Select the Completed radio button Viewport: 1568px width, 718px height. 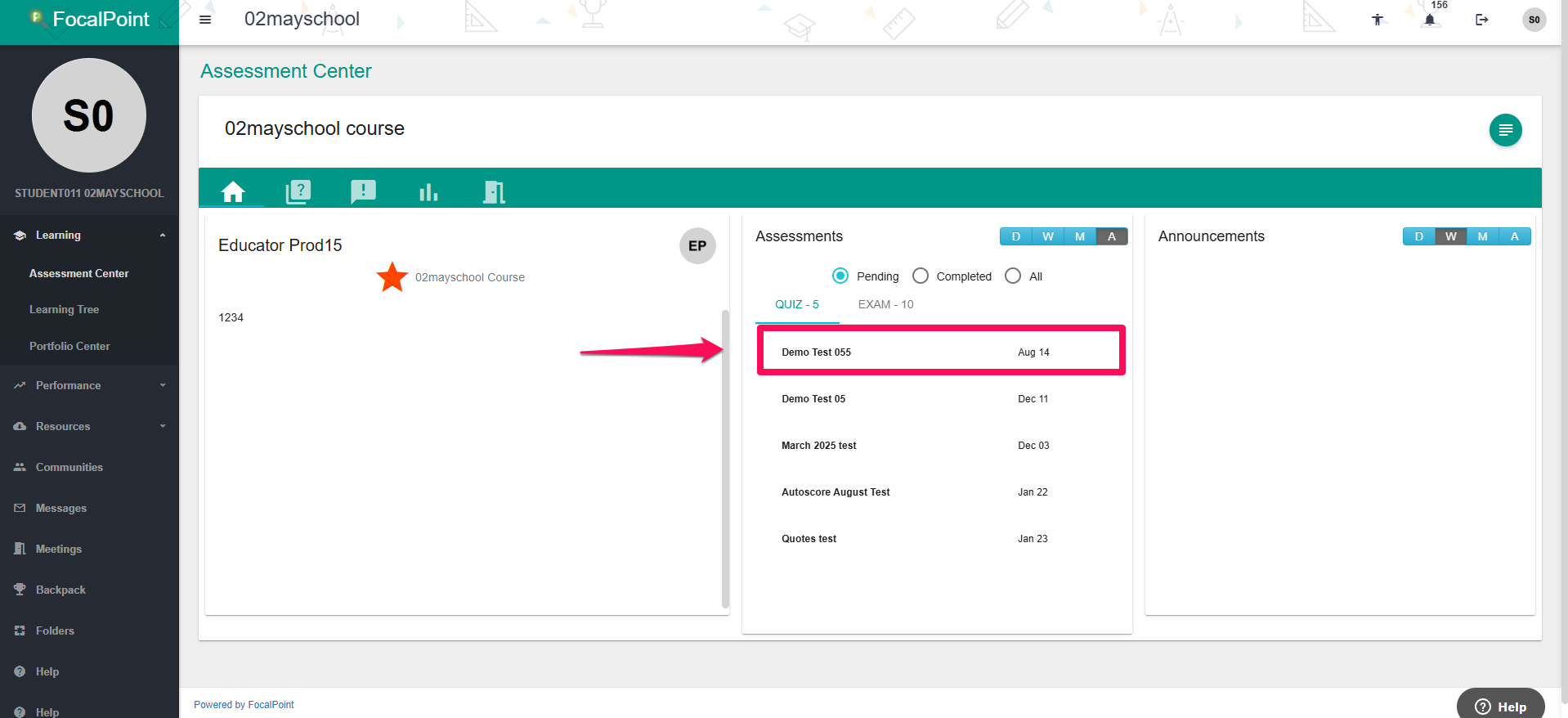[921, 276]
